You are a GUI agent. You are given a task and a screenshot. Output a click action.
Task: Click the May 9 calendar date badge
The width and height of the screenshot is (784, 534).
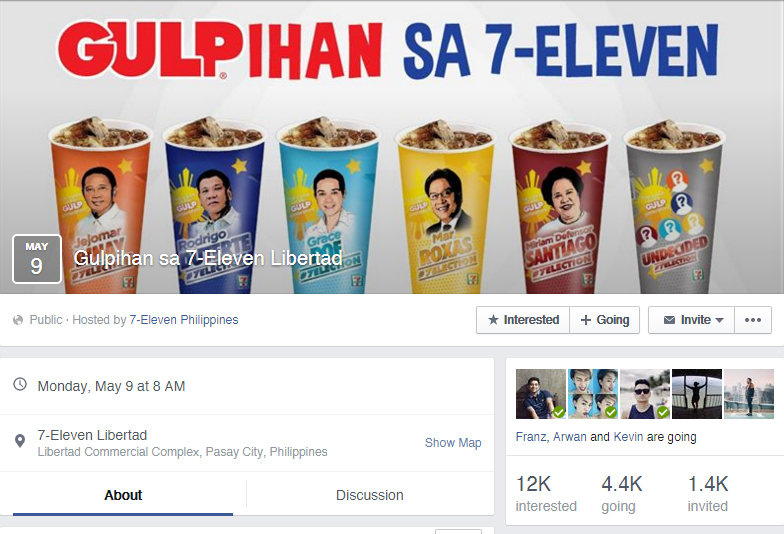coord(36,259)
